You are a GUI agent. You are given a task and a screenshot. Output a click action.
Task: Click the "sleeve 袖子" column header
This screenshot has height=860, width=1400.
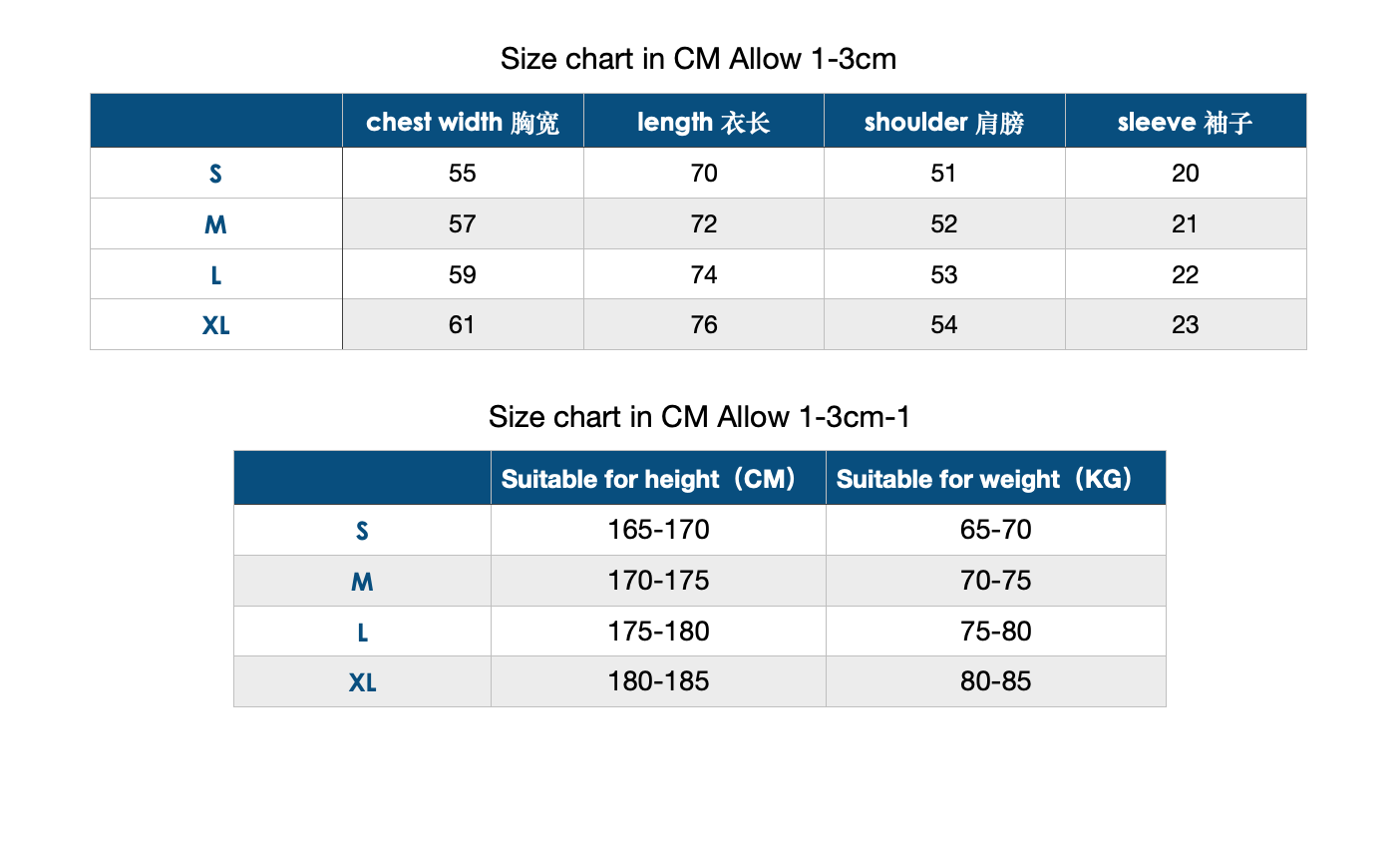pos(1185,122)
